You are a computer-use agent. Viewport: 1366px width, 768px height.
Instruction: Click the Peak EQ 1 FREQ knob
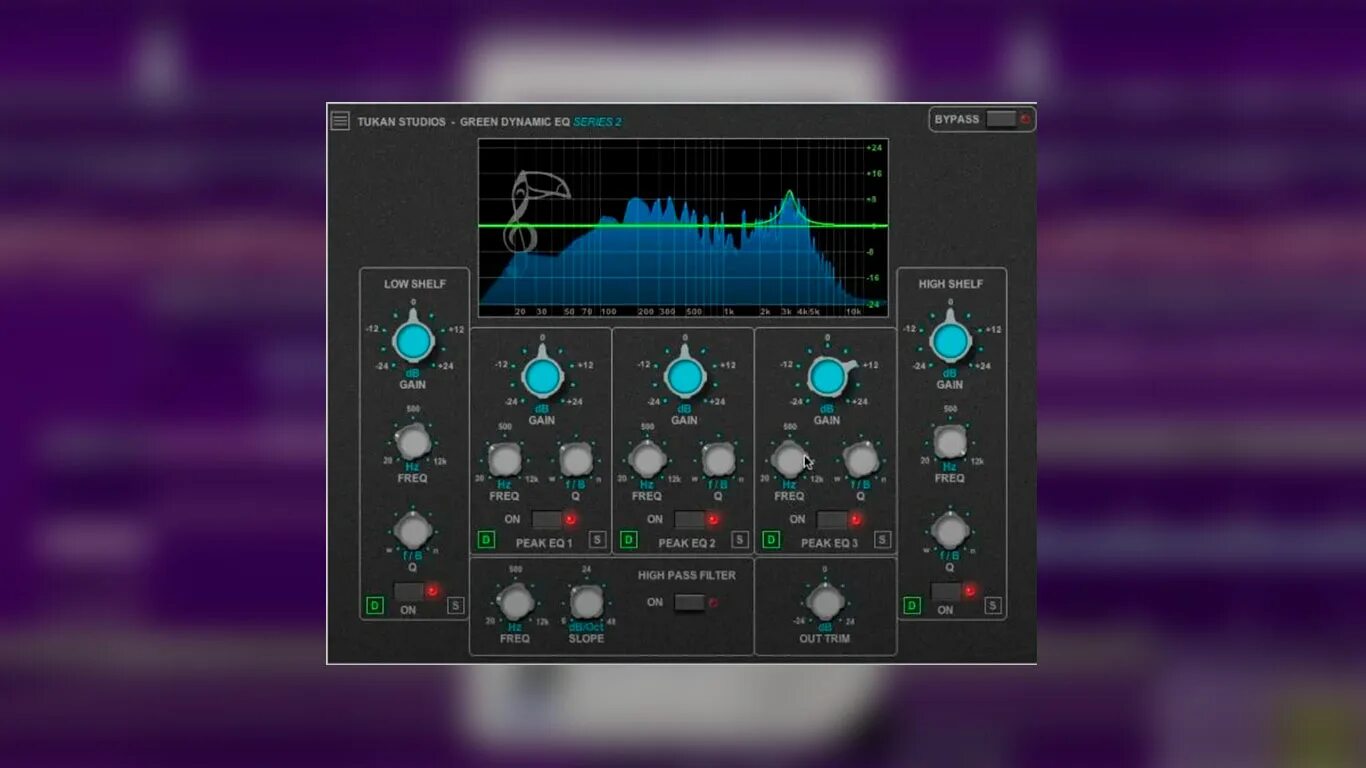[505, 460]
